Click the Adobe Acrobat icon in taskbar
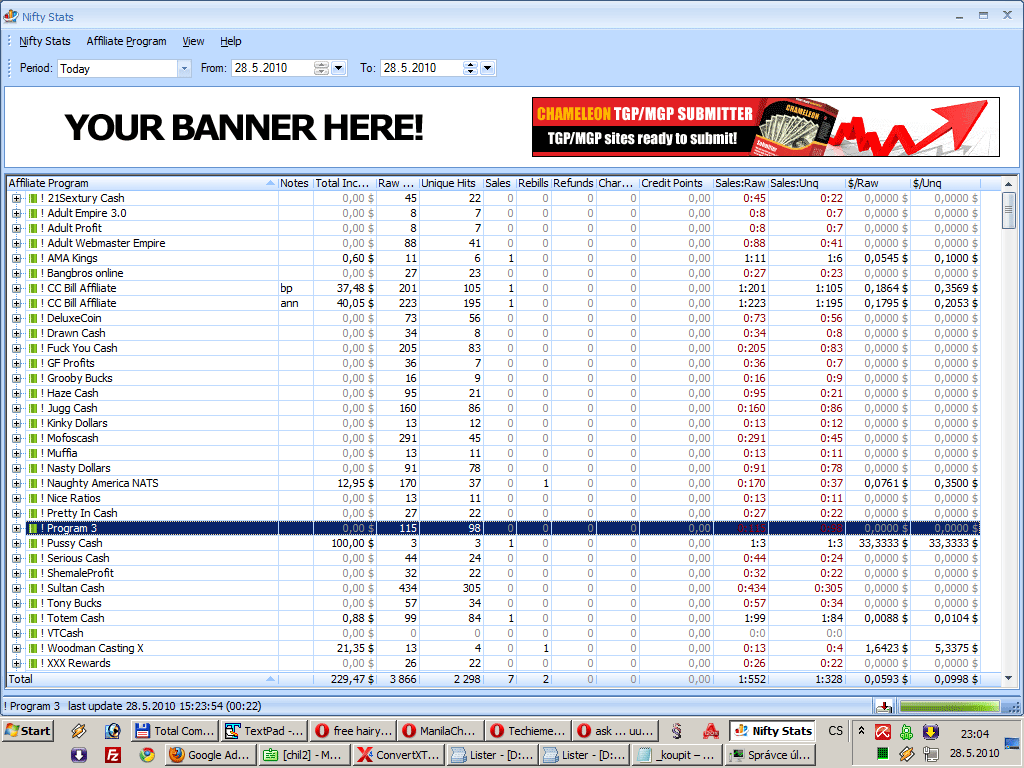This screenshot has height=768, width=1024. [711, 731]
